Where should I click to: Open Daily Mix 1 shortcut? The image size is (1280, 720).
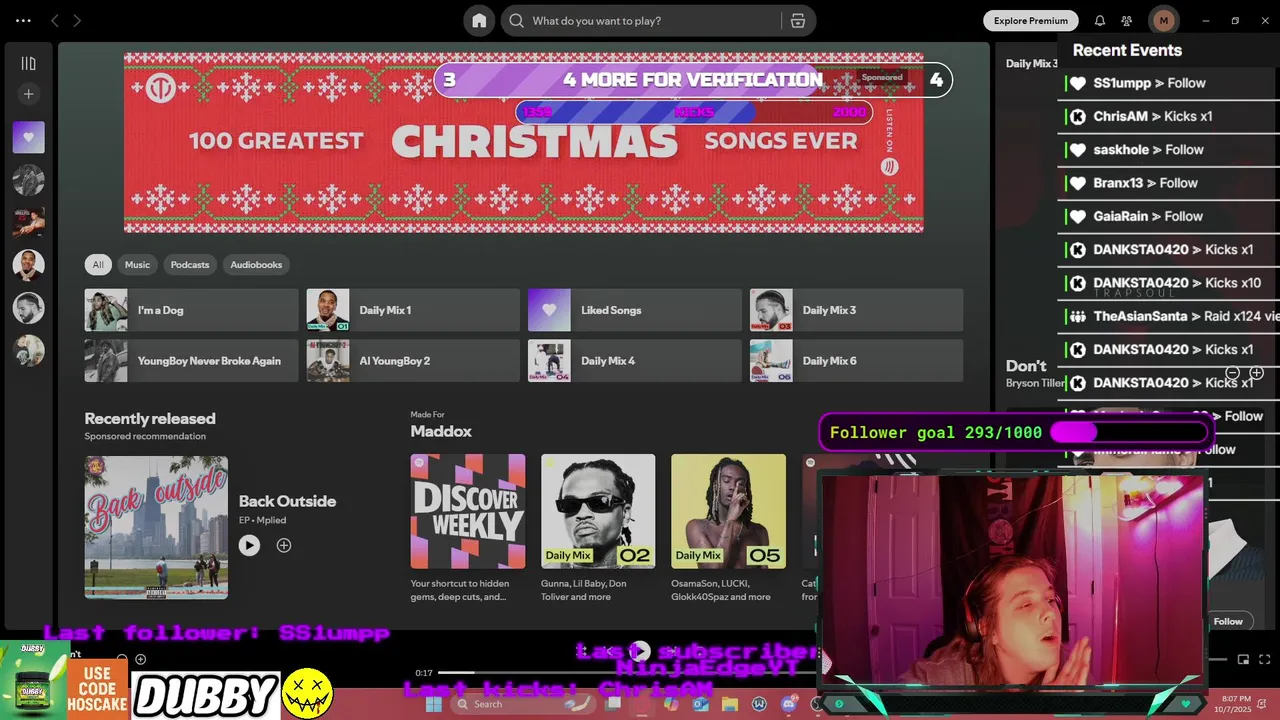click(x=413, y=310)
